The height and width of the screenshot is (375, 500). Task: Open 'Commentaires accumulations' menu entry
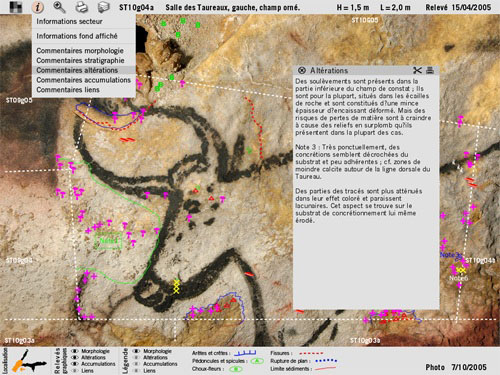coord(84,80)
